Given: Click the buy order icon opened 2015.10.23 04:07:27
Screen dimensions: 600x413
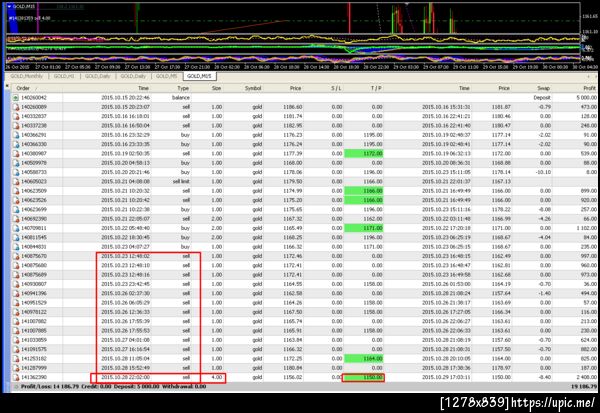Looking at the screenshot, I should coord(16,247).
